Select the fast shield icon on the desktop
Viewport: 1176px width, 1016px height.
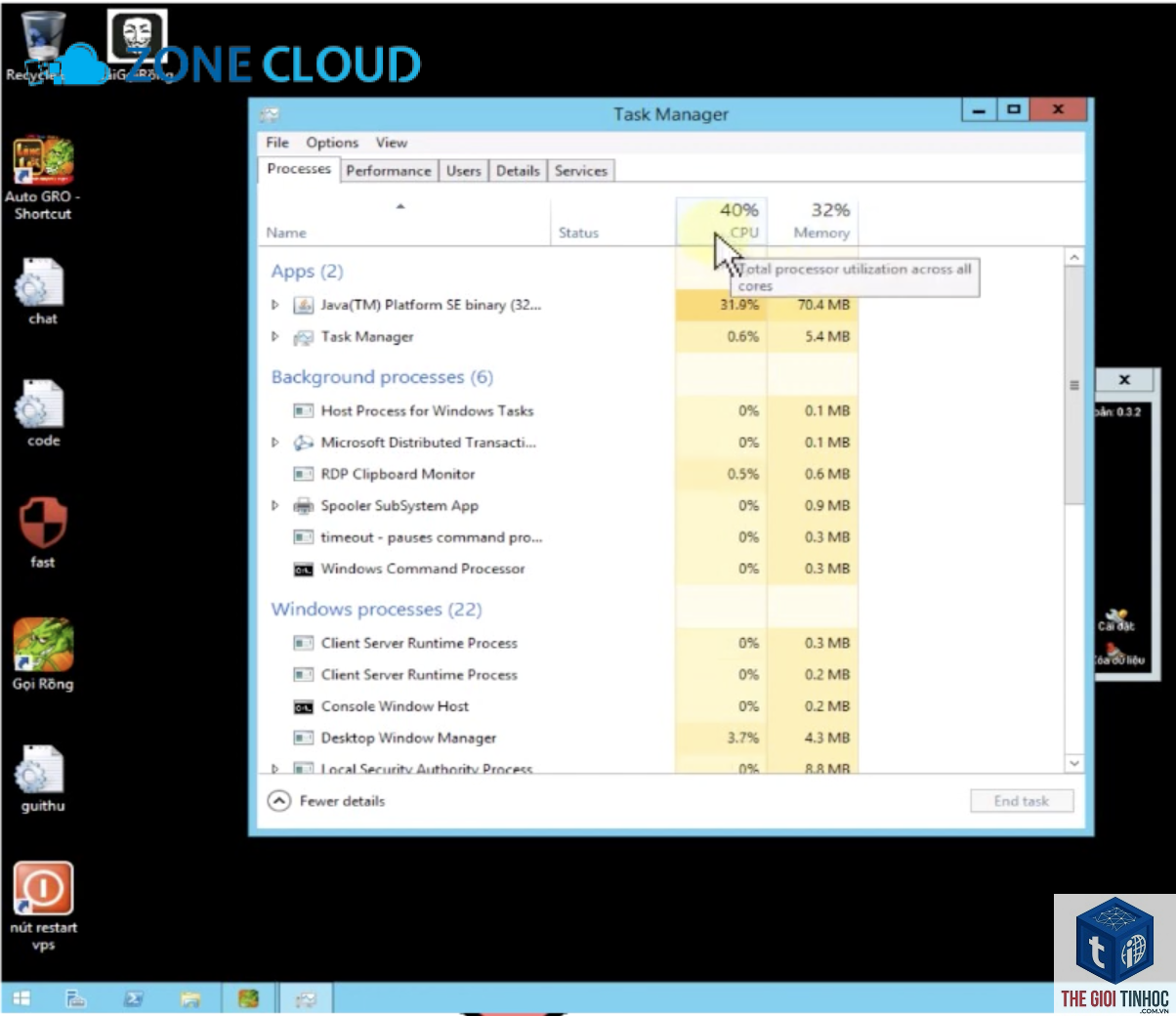coord(42,533)
